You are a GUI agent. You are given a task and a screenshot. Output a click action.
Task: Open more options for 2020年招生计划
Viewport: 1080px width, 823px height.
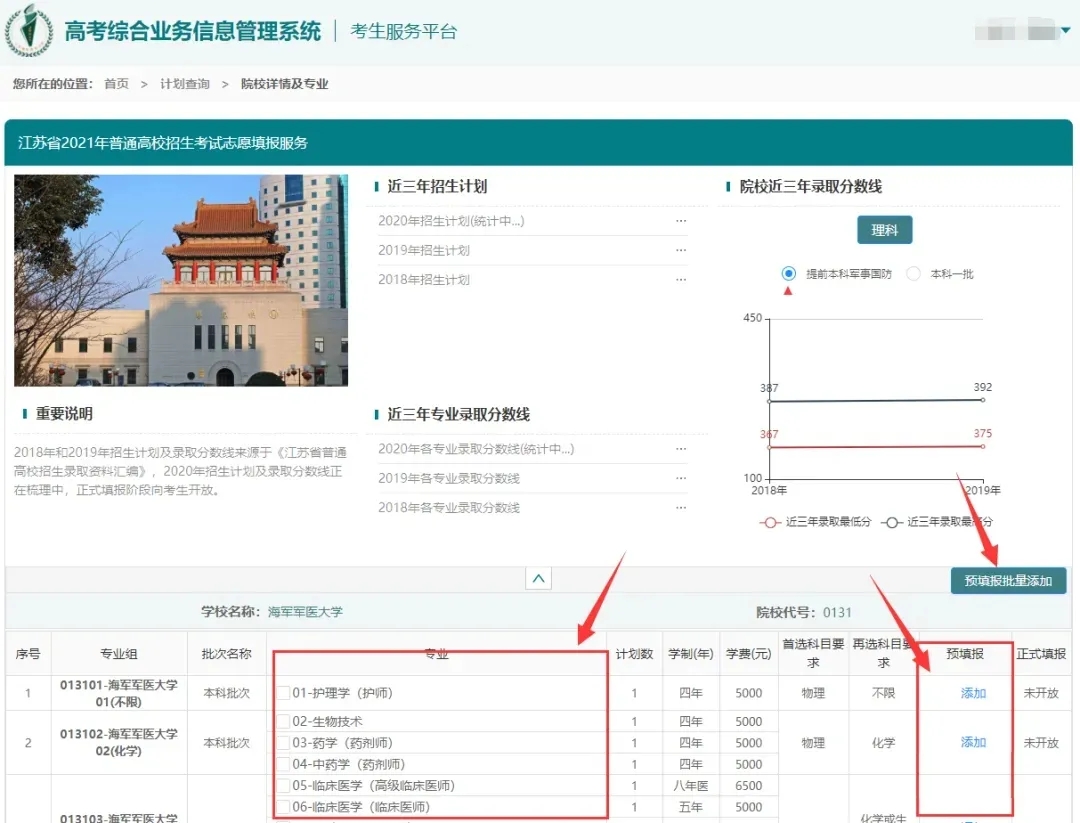681,221
